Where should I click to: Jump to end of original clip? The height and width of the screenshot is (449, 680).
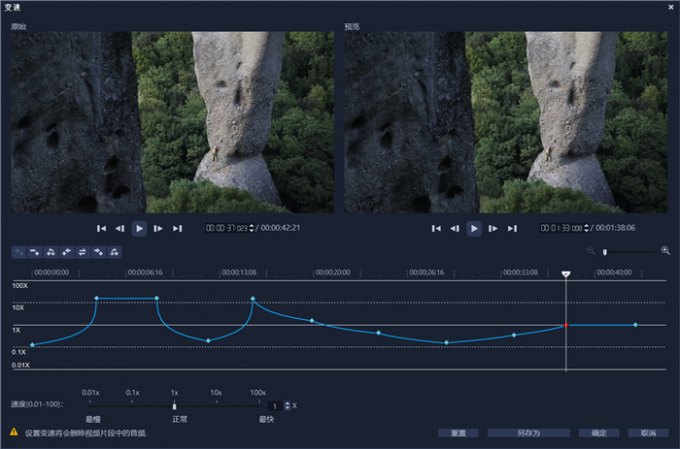coord(178,228)
